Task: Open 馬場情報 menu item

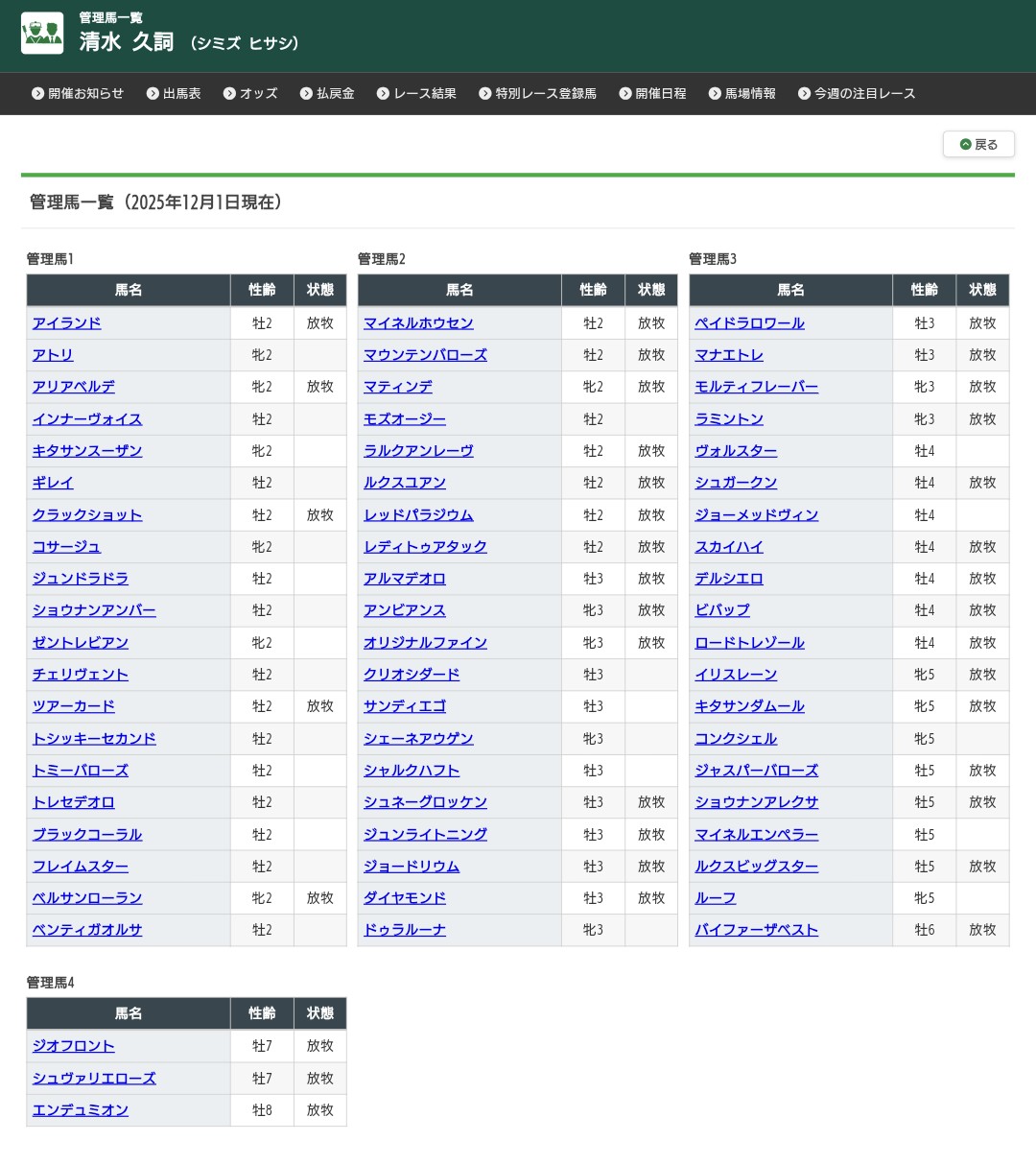Action: [x=742, y=93]
